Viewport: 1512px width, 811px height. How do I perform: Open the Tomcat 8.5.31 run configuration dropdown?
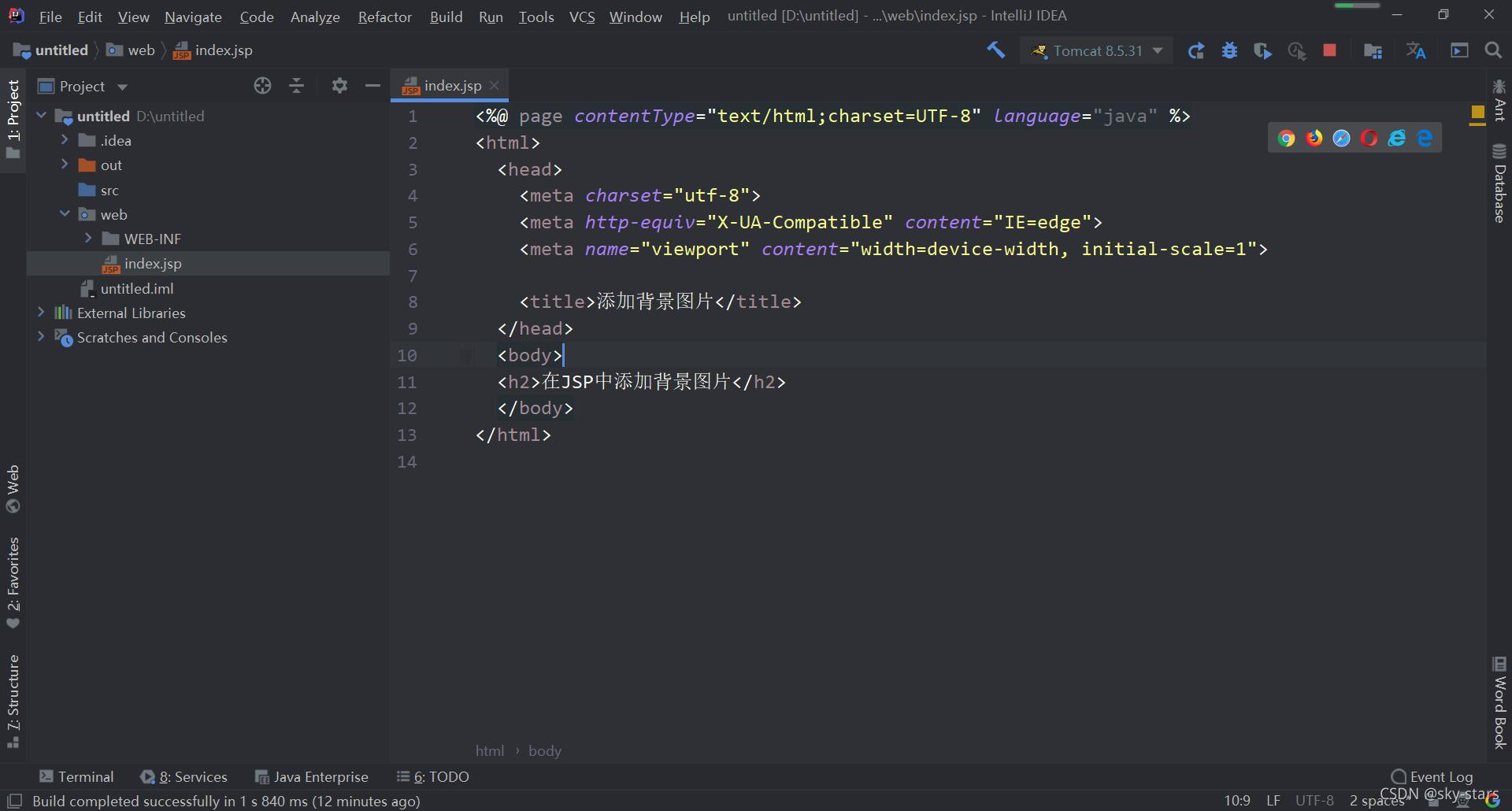point(1097,50)
